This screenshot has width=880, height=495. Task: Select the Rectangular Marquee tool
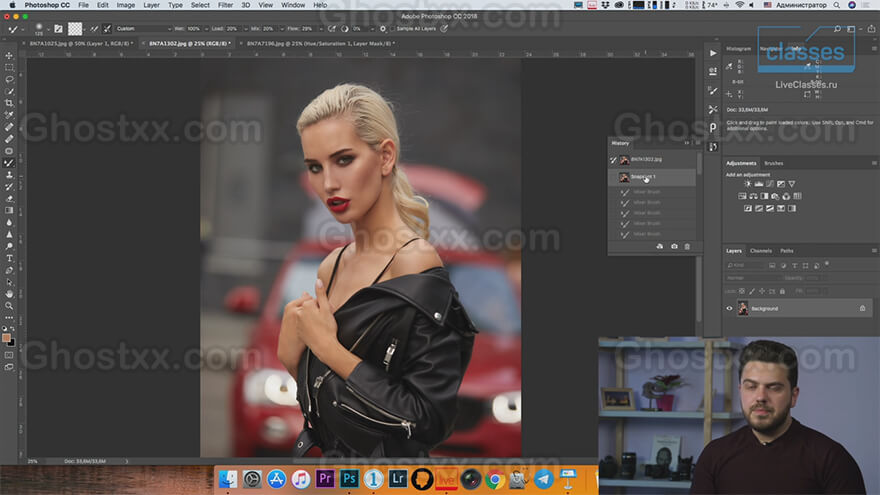9,67
